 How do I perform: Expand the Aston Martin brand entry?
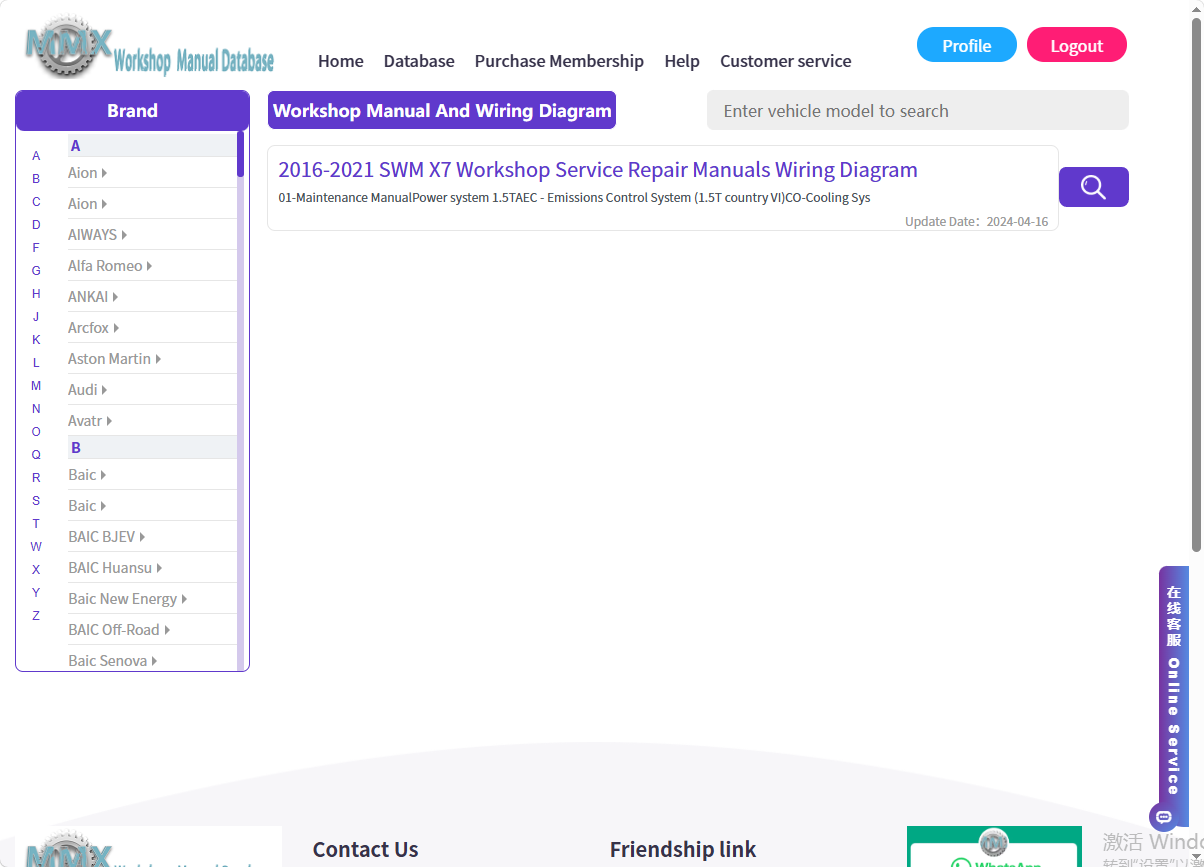click(x=114, y=359)
